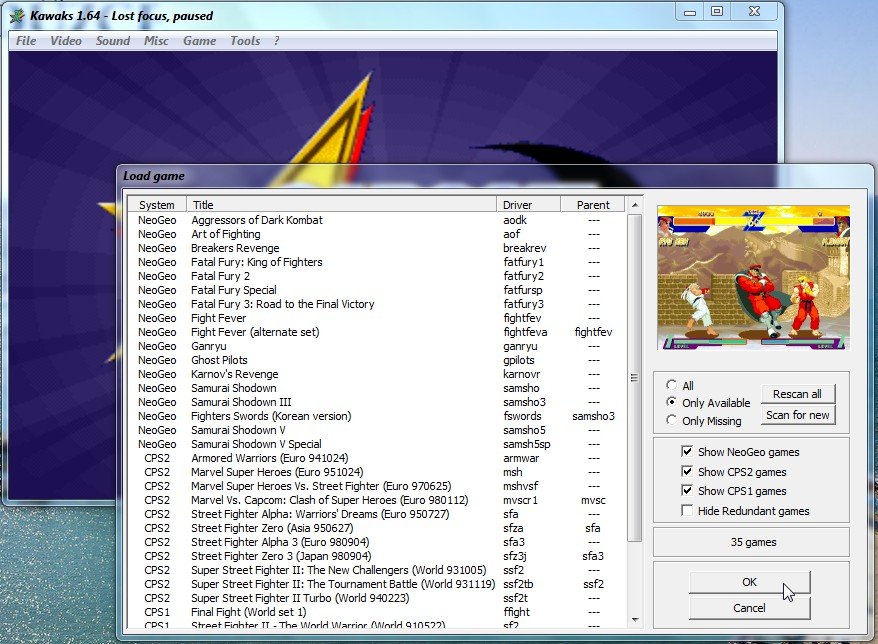Viewport: 878px width, 644px height.
Task: Select Breakers Revenge row
Action: 376,248
